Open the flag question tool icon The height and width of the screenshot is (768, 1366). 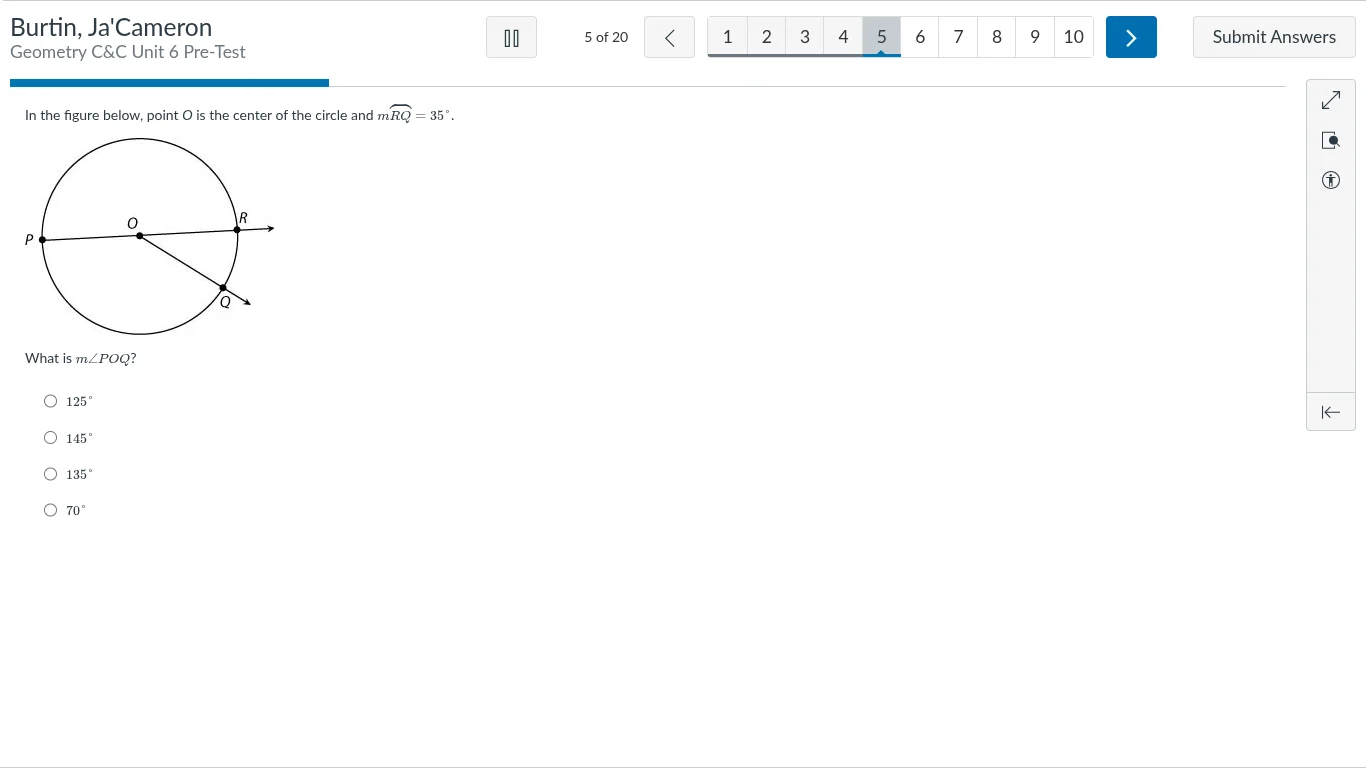click(1330, 141)
